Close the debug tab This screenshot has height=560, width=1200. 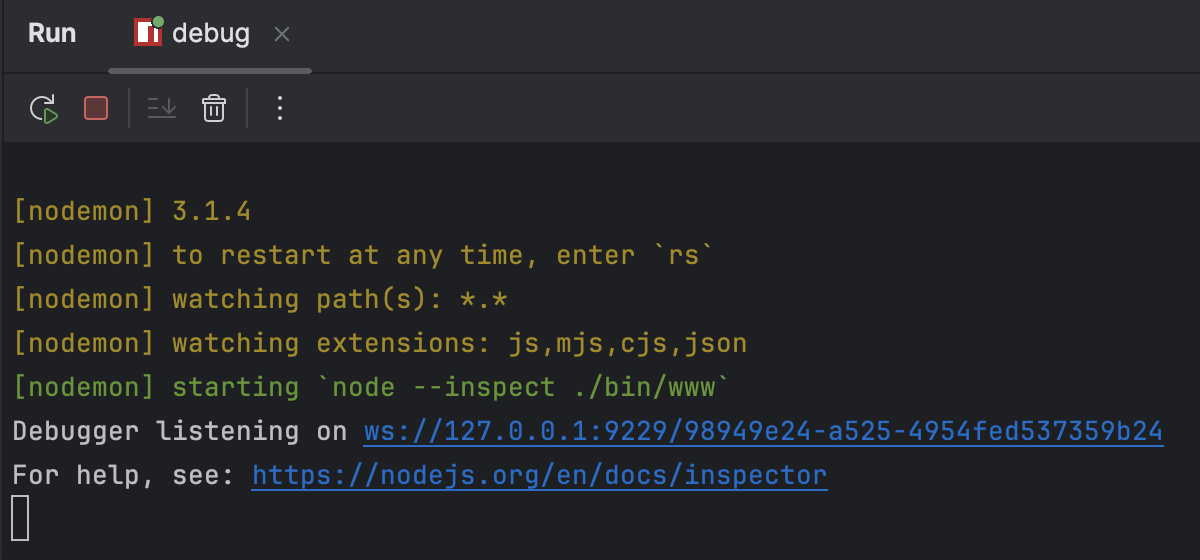coord(282,34)
